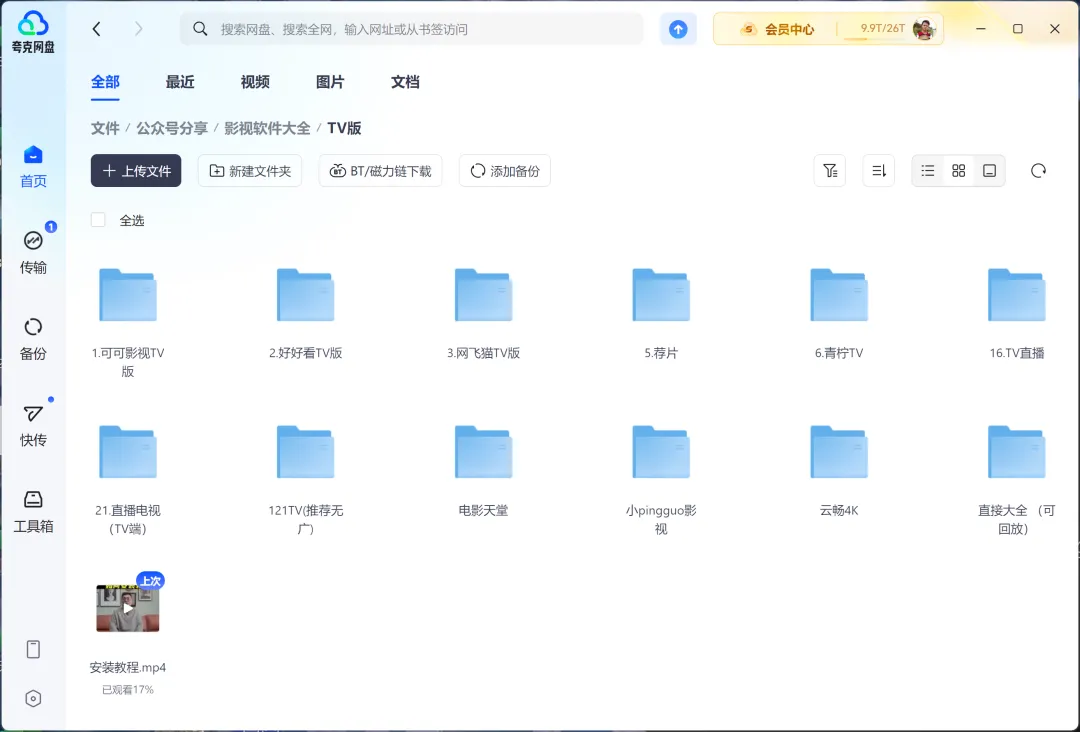1080x732 pixels.
Task: Click 9.9T/26T storage usage indicator
Action: [882, 29]
